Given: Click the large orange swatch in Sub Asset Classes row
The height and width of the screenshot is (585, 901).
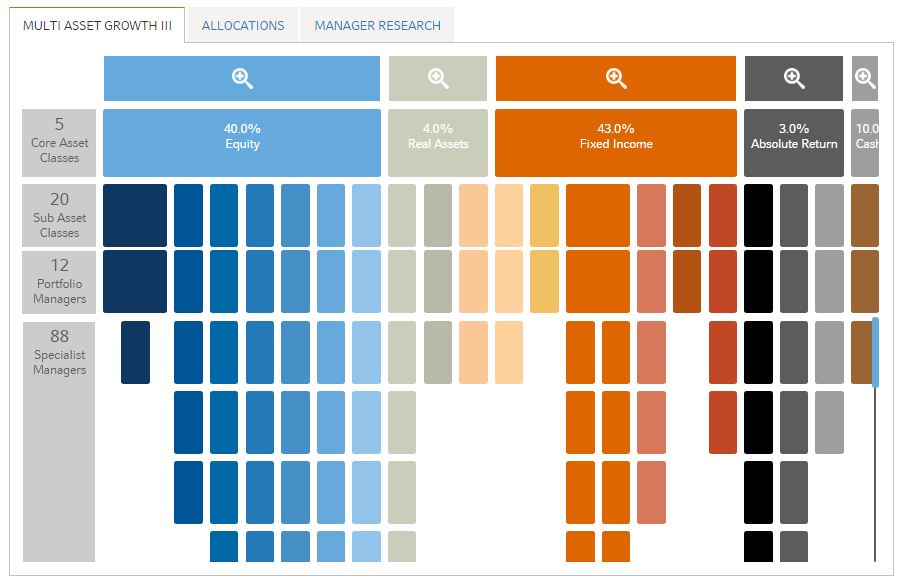Looking at the screenshot, I should pos(598,215).
